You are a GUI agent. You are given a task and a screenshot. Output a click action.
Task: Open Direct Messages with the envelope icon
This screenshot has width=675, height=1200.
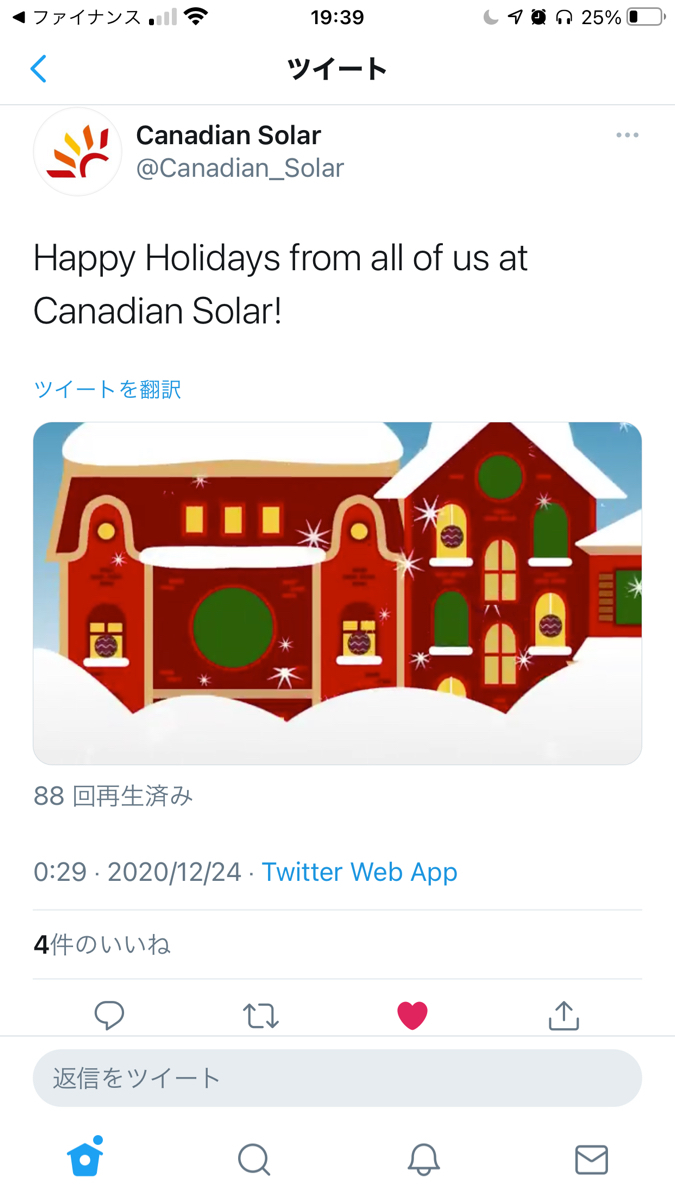[x=591, y=1160]
